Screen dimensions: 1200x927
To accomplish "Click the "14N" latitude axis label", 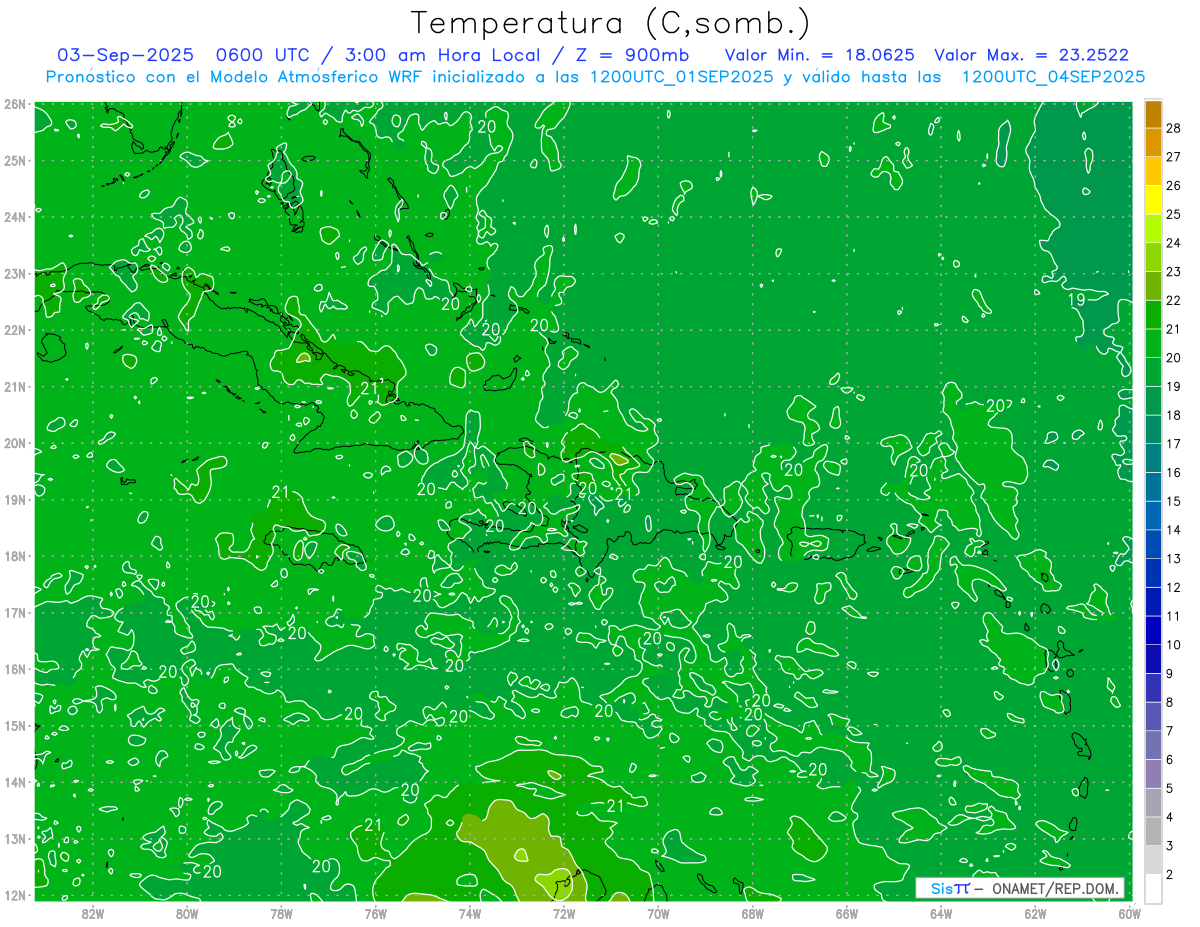I will 15,782.
